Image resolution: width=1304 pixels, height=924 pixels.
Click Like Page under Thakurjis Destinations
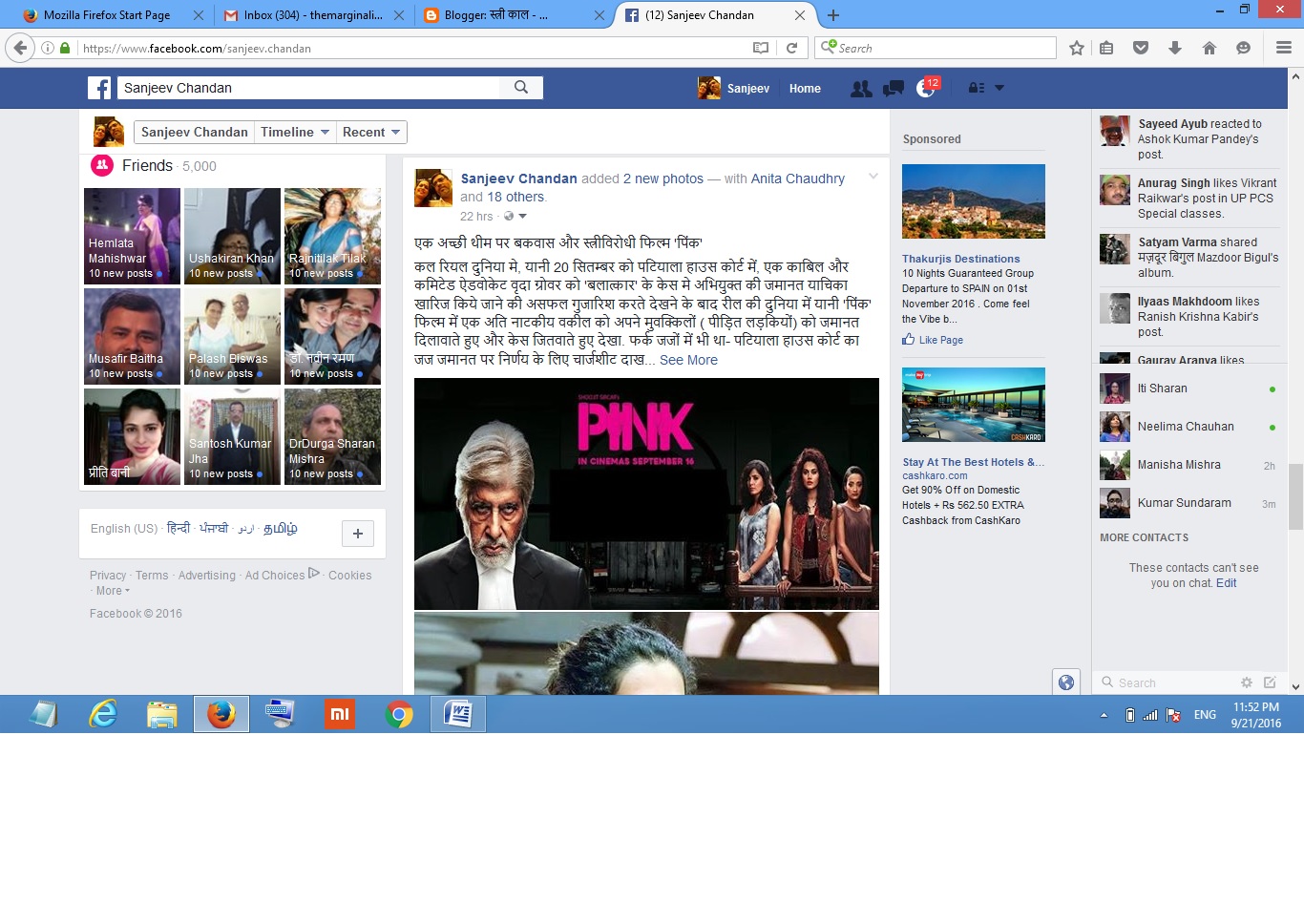pos(933,340)
